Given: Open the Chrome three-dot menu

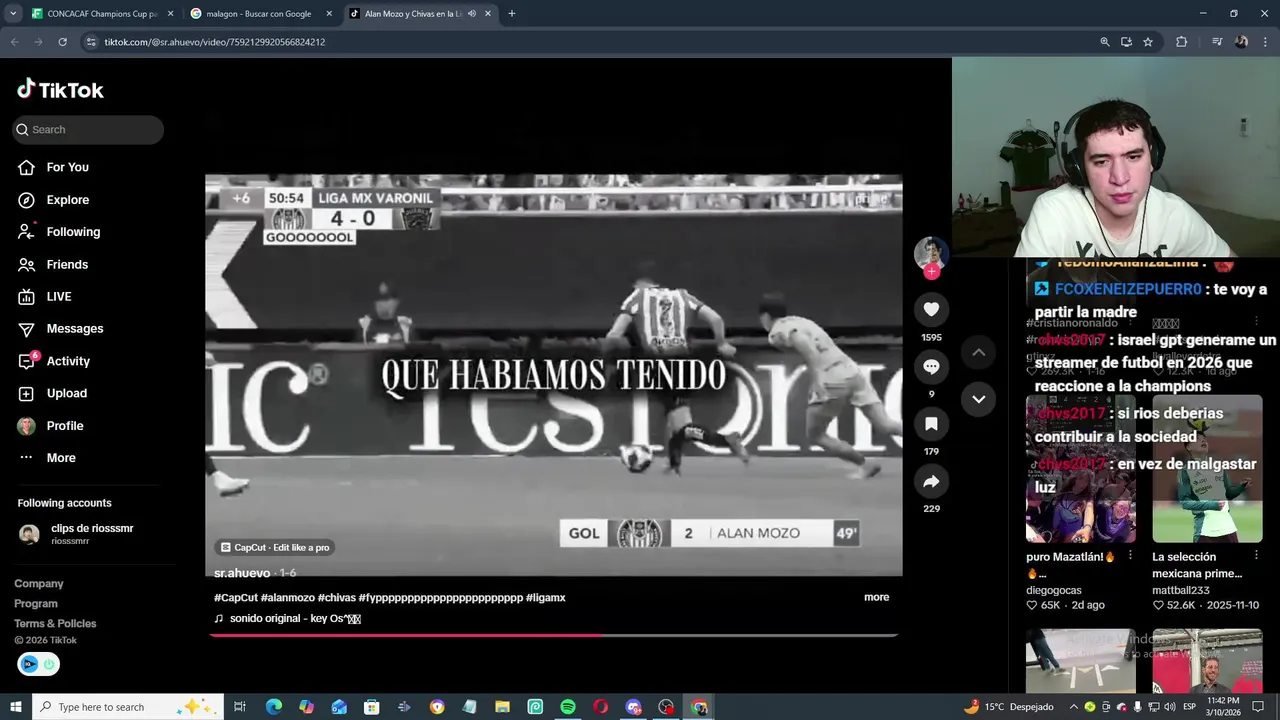Looking at the screenshot, I should click(1264, 42).
